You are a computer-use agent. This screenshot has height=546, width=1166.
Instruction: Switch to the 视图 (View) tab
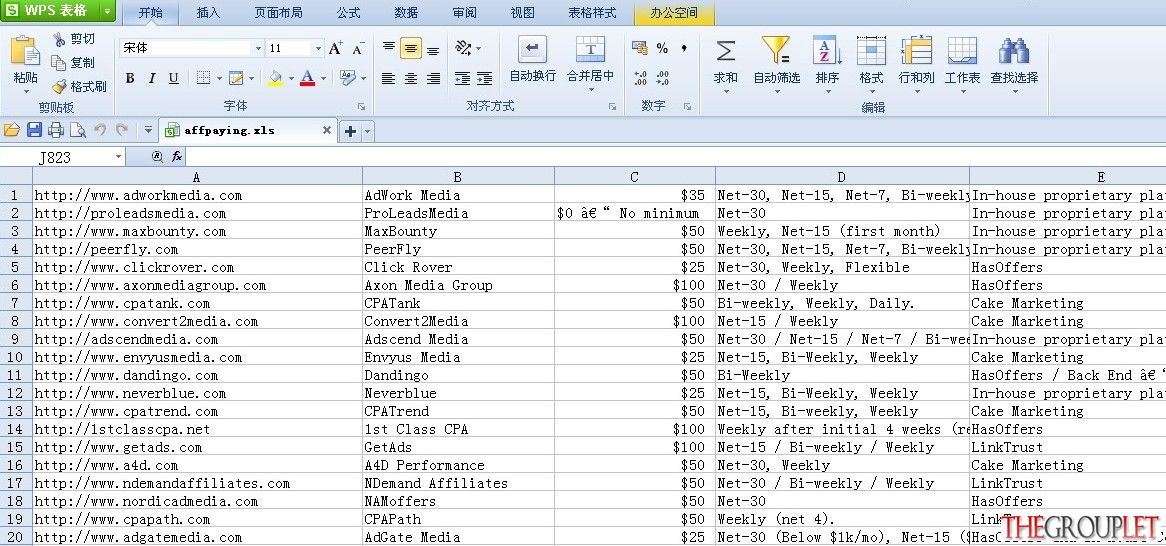coord(523,13)
